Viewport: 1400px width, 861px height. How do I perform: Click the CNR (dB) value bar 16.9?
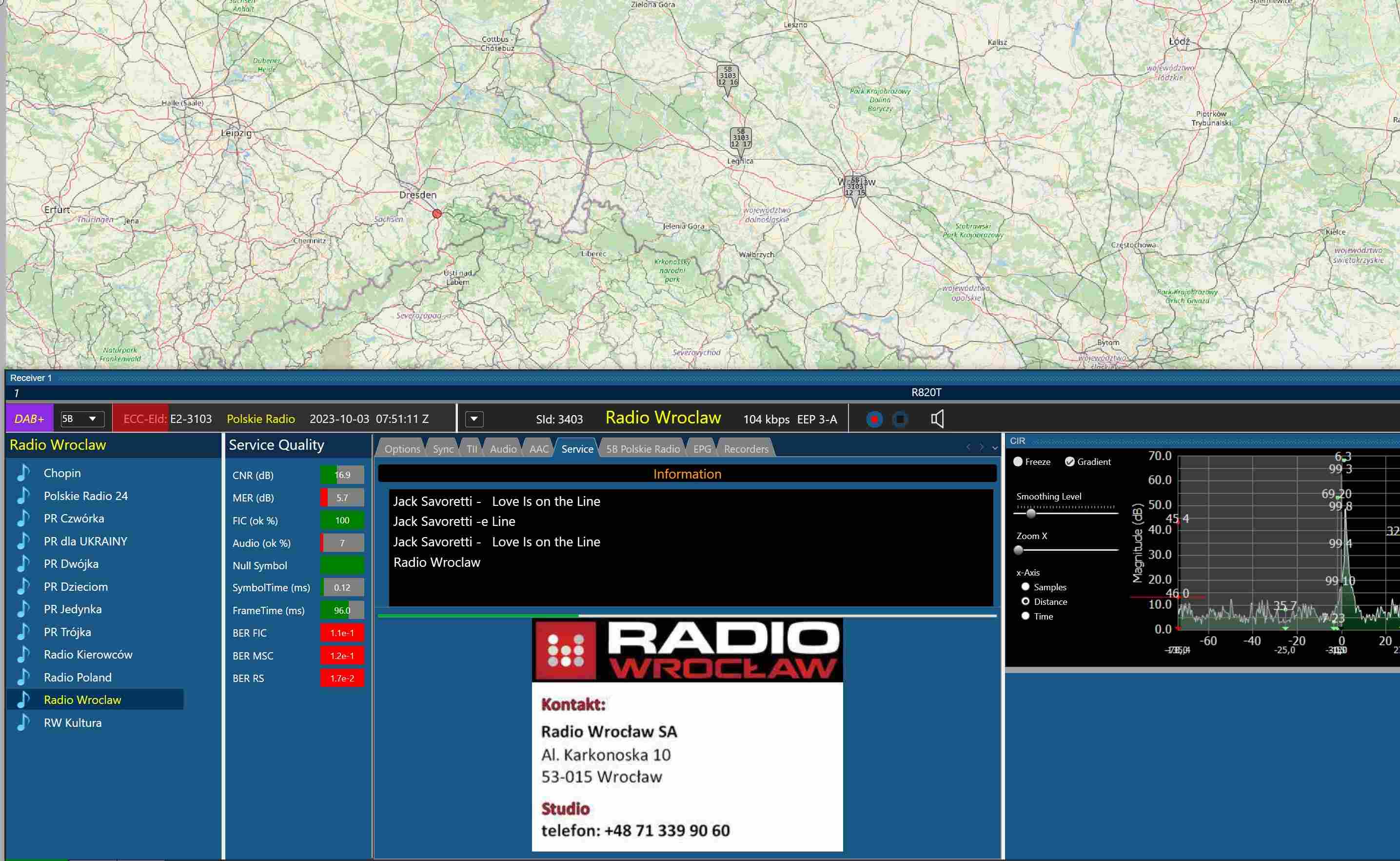(342, 475)
